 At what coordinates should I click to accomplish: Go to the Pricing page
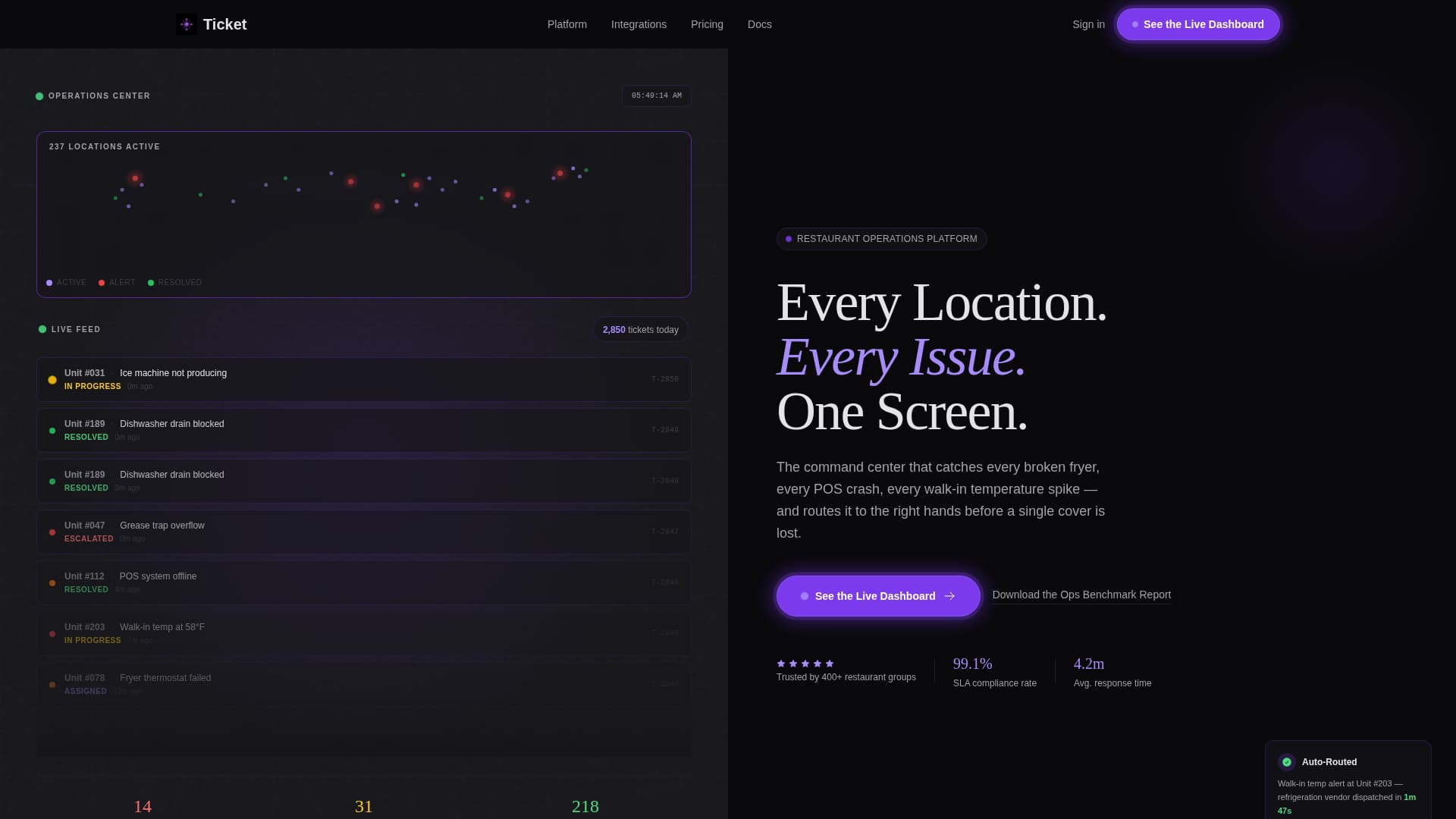(x=707, y=24)
